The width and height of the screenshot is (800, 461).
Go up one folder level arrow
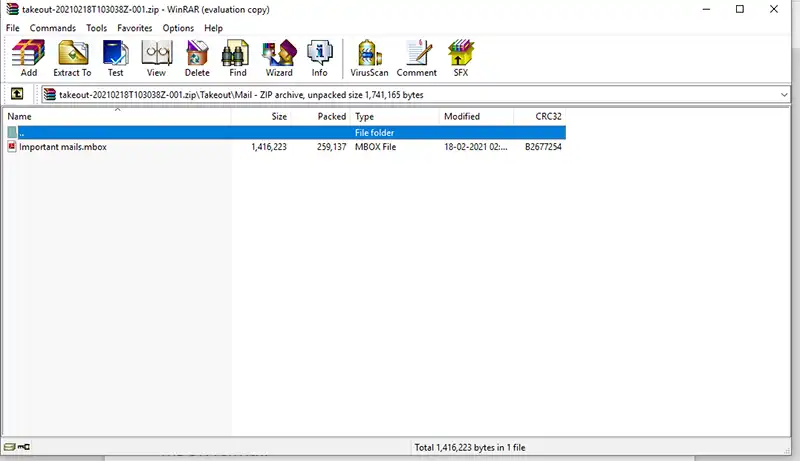(x=17, y=94)
